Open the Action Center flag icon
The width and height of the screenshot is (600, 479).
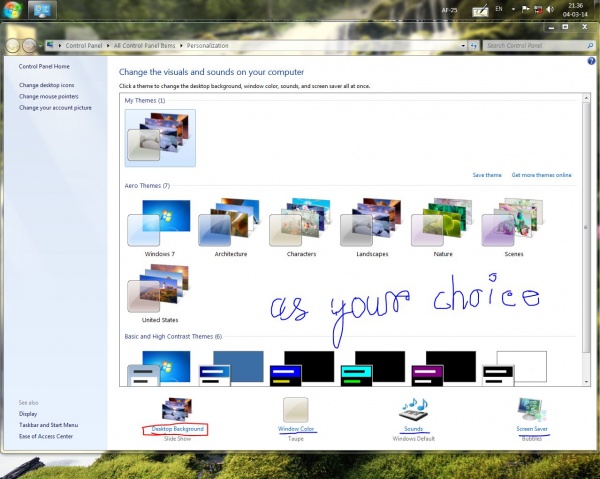click(526, 9)
